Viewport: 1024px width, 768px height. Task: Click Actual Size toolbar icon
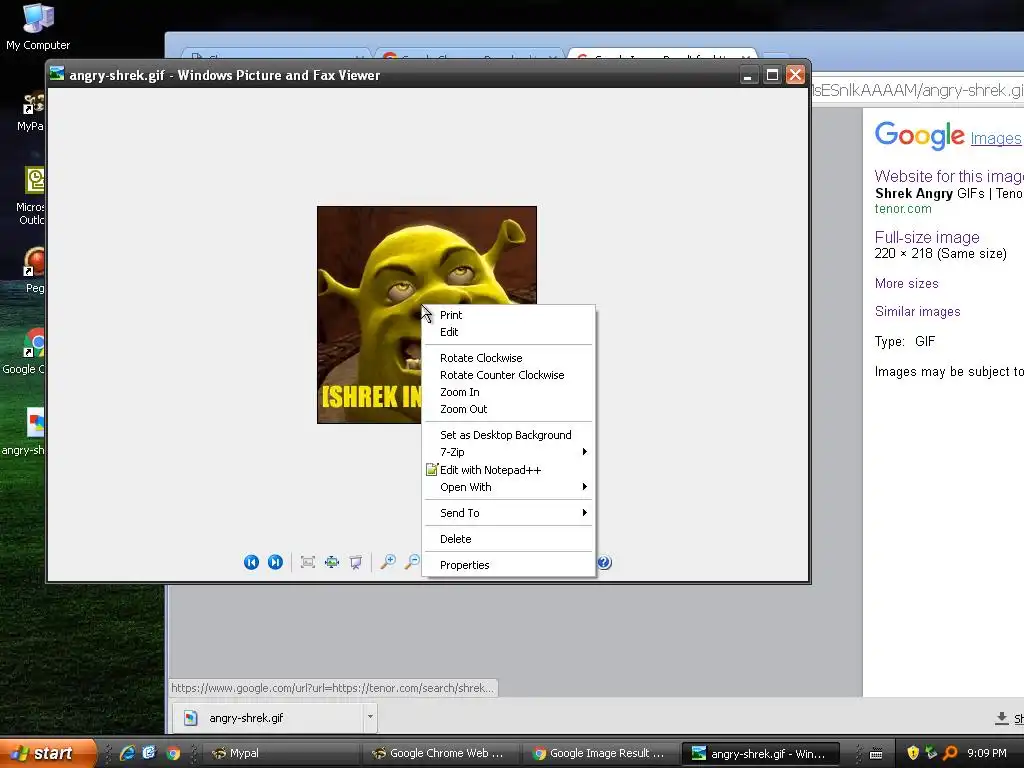[332, 562]
